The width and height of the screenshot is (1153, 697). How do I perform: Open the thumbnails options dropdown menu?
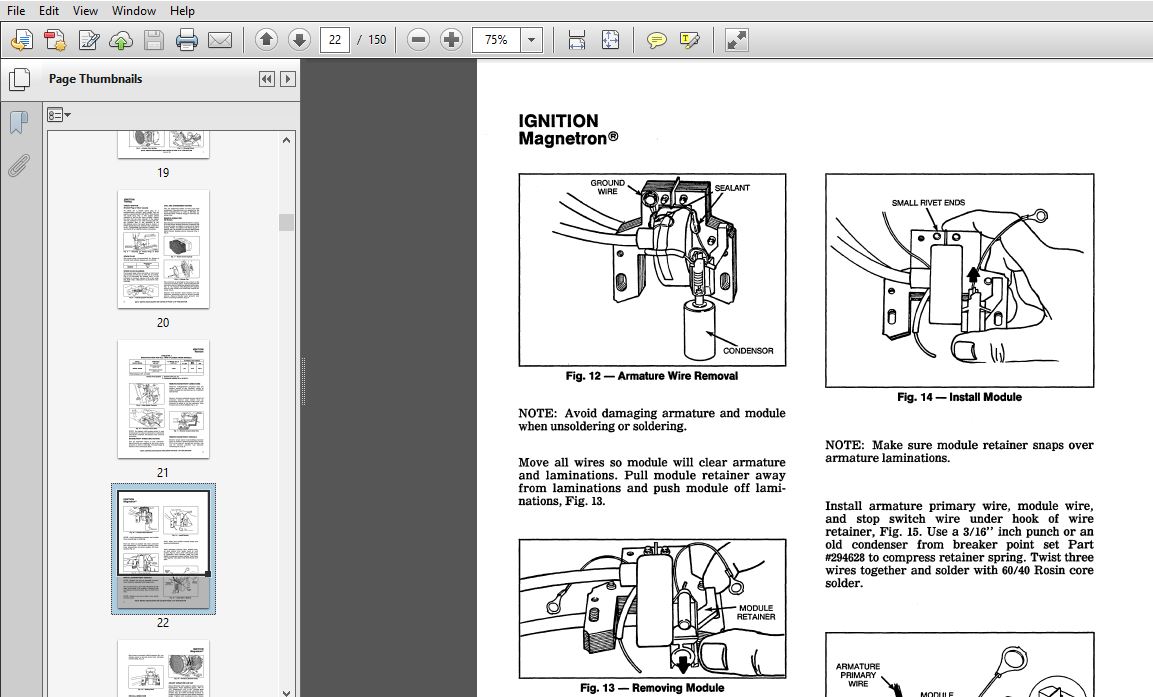[59, 115]
